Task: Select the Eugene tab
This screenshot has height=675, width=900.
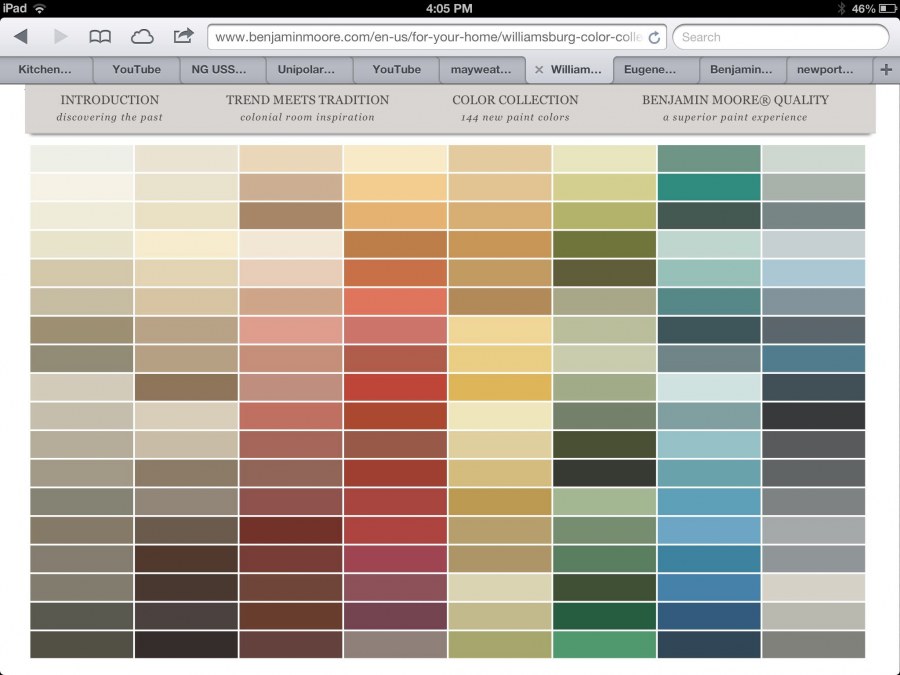Action: click(x=652, y=70)
